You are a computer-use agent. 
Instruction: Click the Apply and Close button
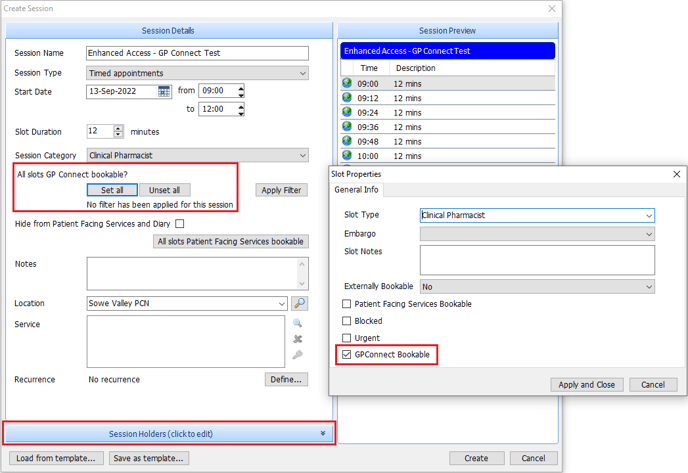click(587, 384)
